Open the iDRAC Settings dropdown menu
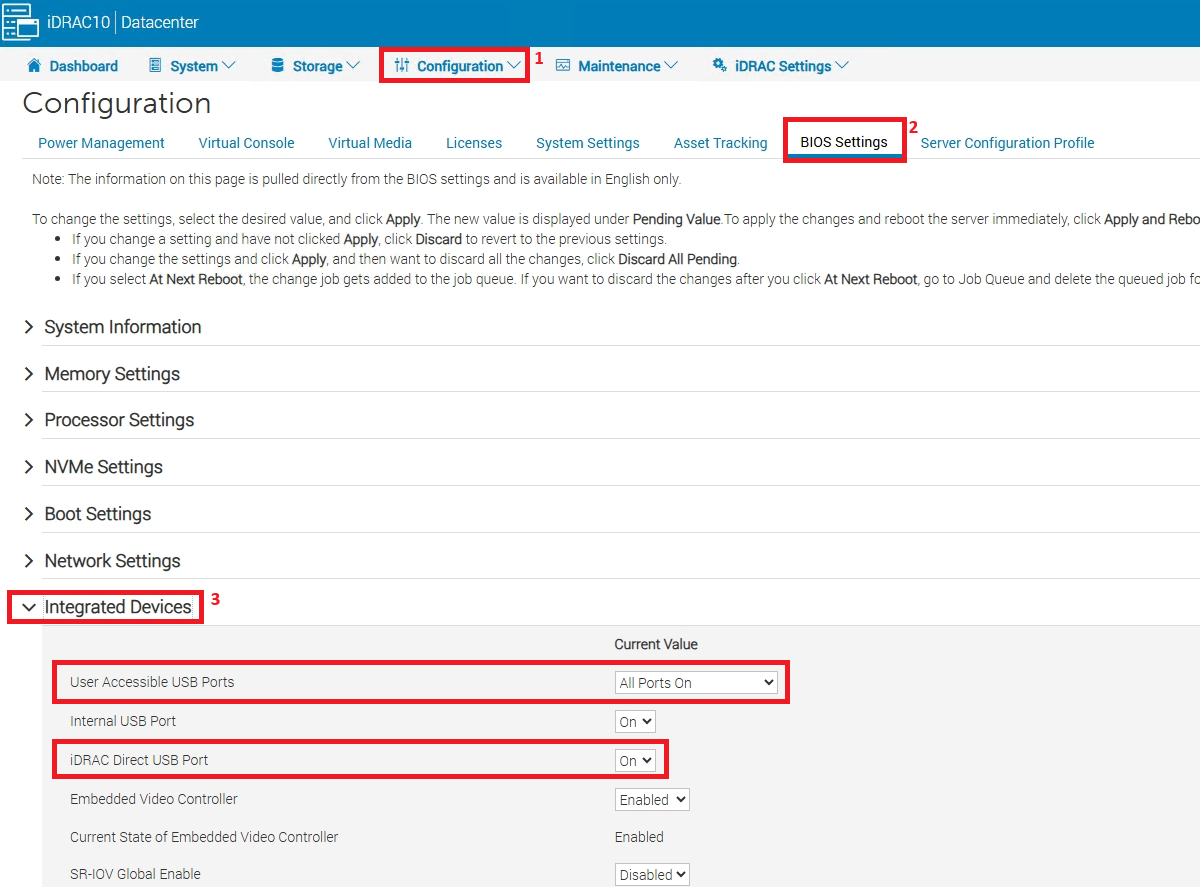Screen dimensions: 1200x887 [781, 66]
